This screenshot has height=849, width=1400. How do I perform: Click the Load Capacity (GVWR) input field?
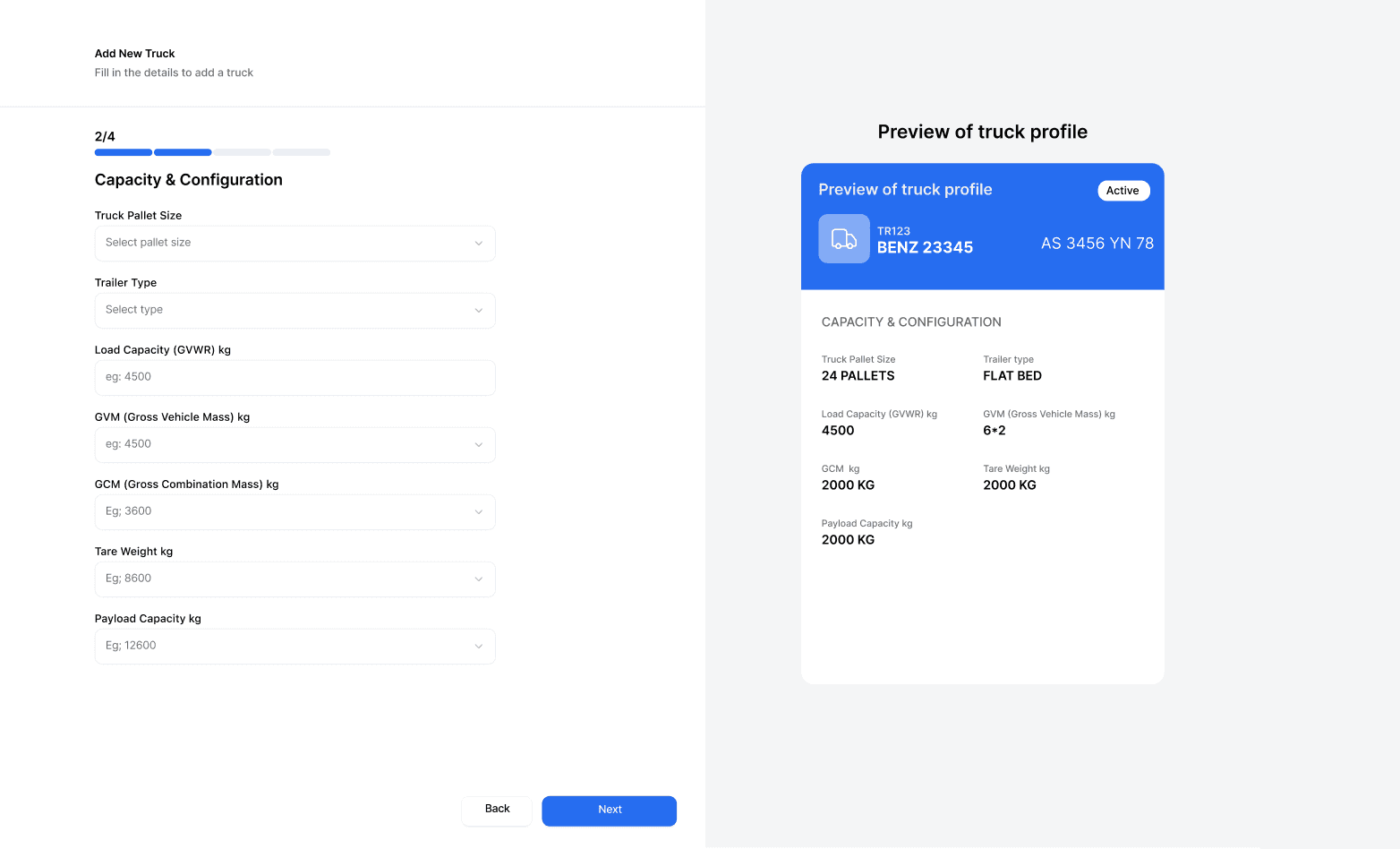tap(295, 378)
